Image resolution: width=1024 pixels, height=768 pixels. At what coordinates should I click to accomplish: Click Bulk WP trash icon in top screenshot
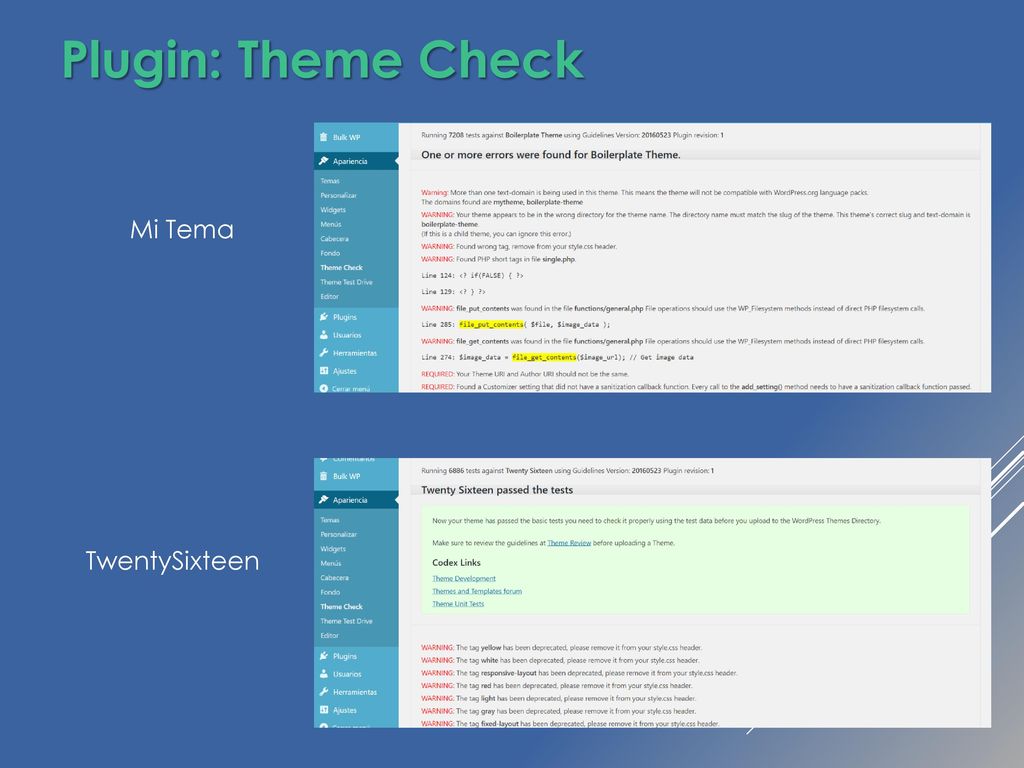coord(323,137)
